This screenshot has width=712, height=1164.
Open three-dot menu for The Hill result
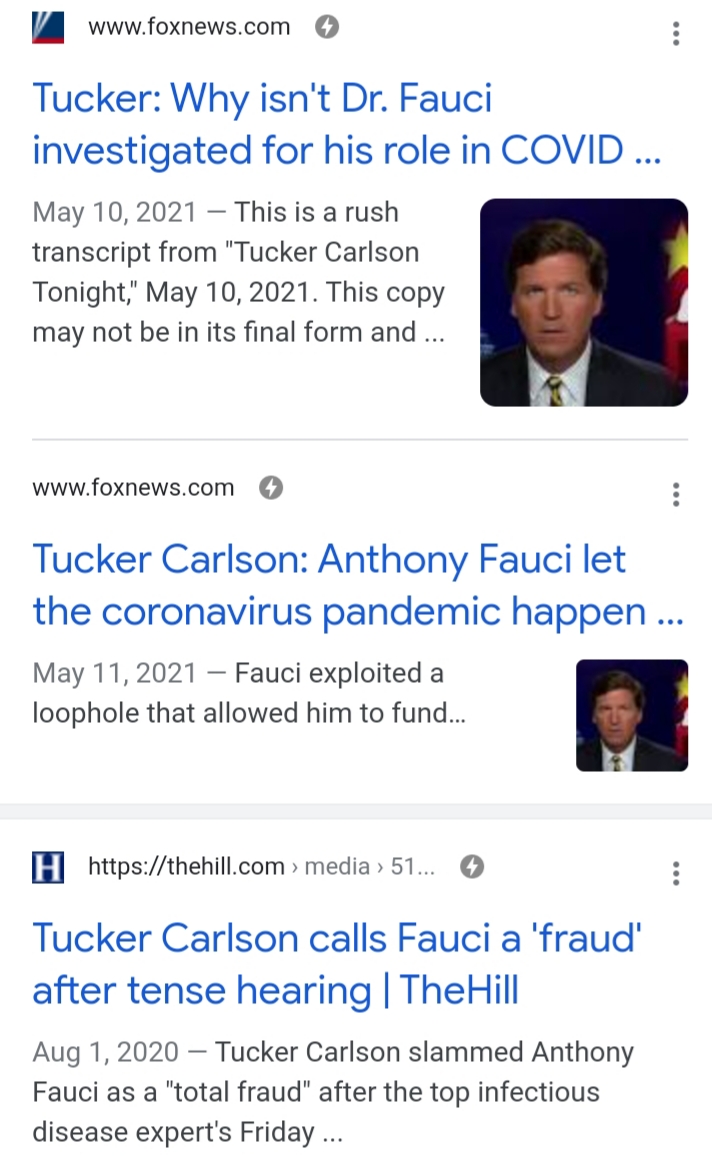click(x=677, y=873)
